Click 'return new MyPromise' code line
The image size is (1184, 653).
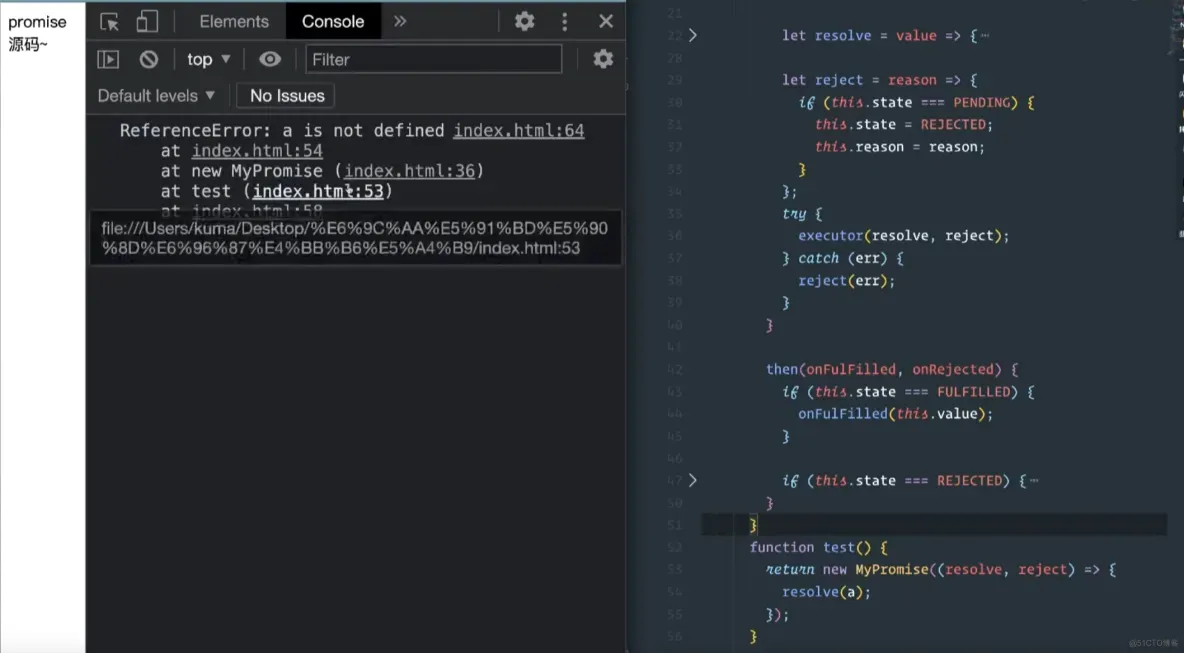941,569
